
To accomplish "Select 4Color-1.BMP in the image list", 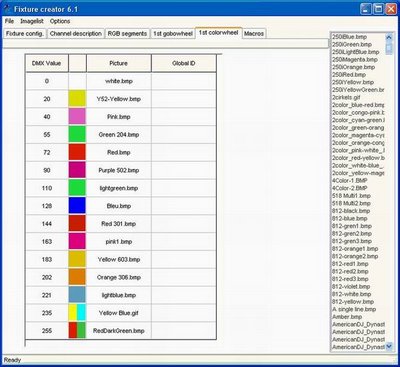I will [x=349, y=180].
